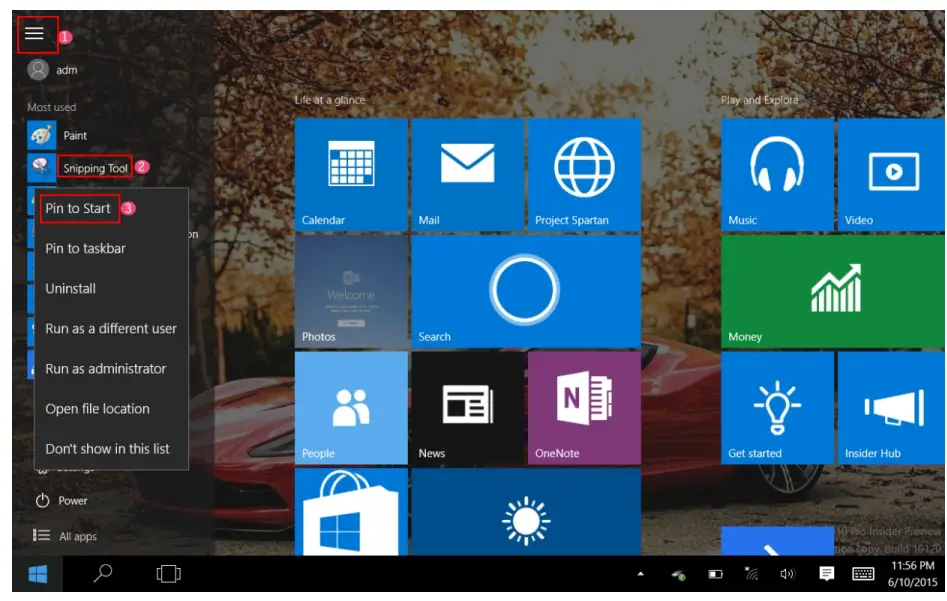The height and width of the screenshot is (601, 947).
Task: Open the Mail tile
Action: [x=467, y=175]
